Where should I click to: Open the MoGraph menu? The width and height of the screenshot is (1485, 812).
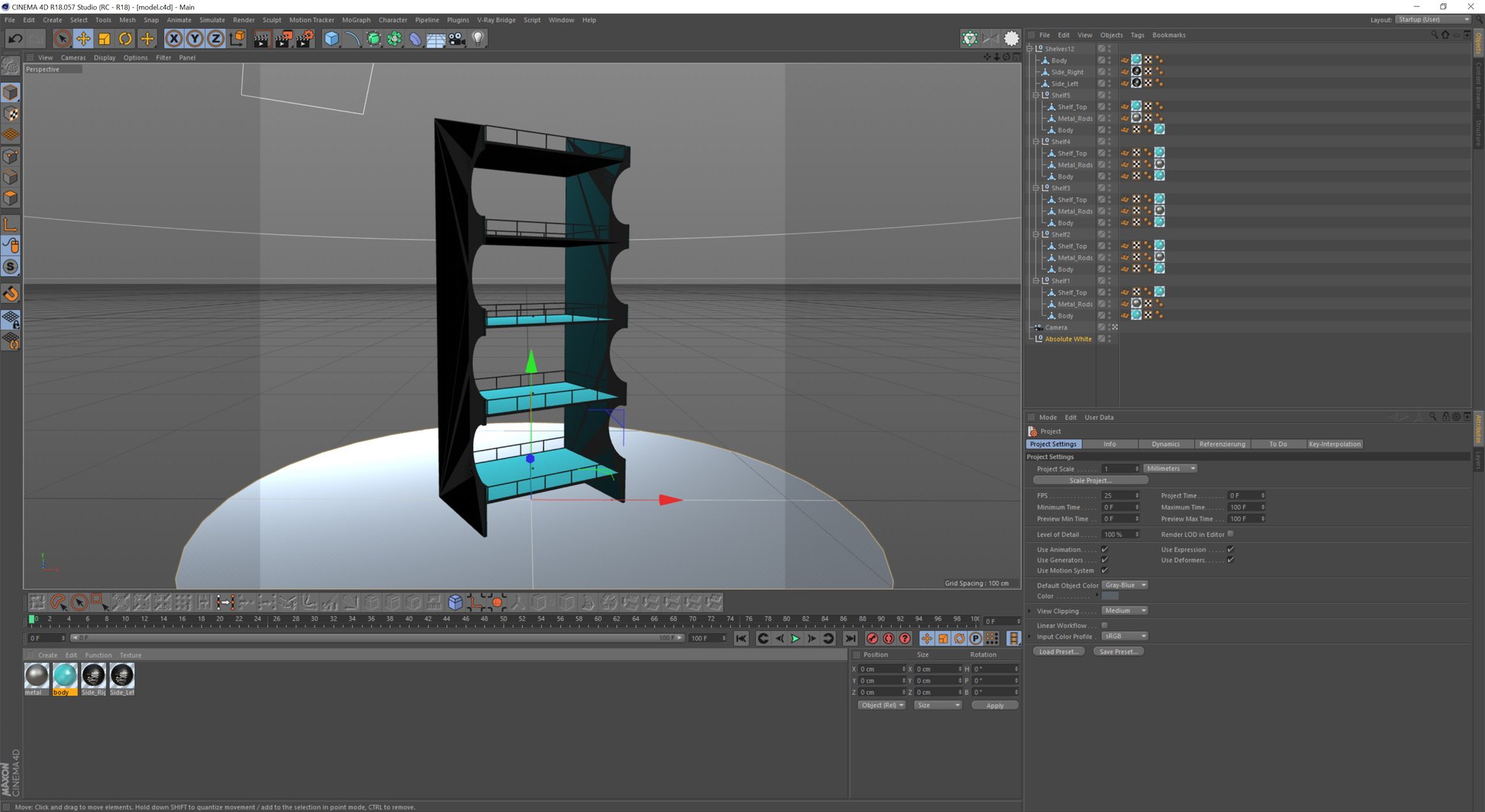pyautogui.click(x=356, y=20)
